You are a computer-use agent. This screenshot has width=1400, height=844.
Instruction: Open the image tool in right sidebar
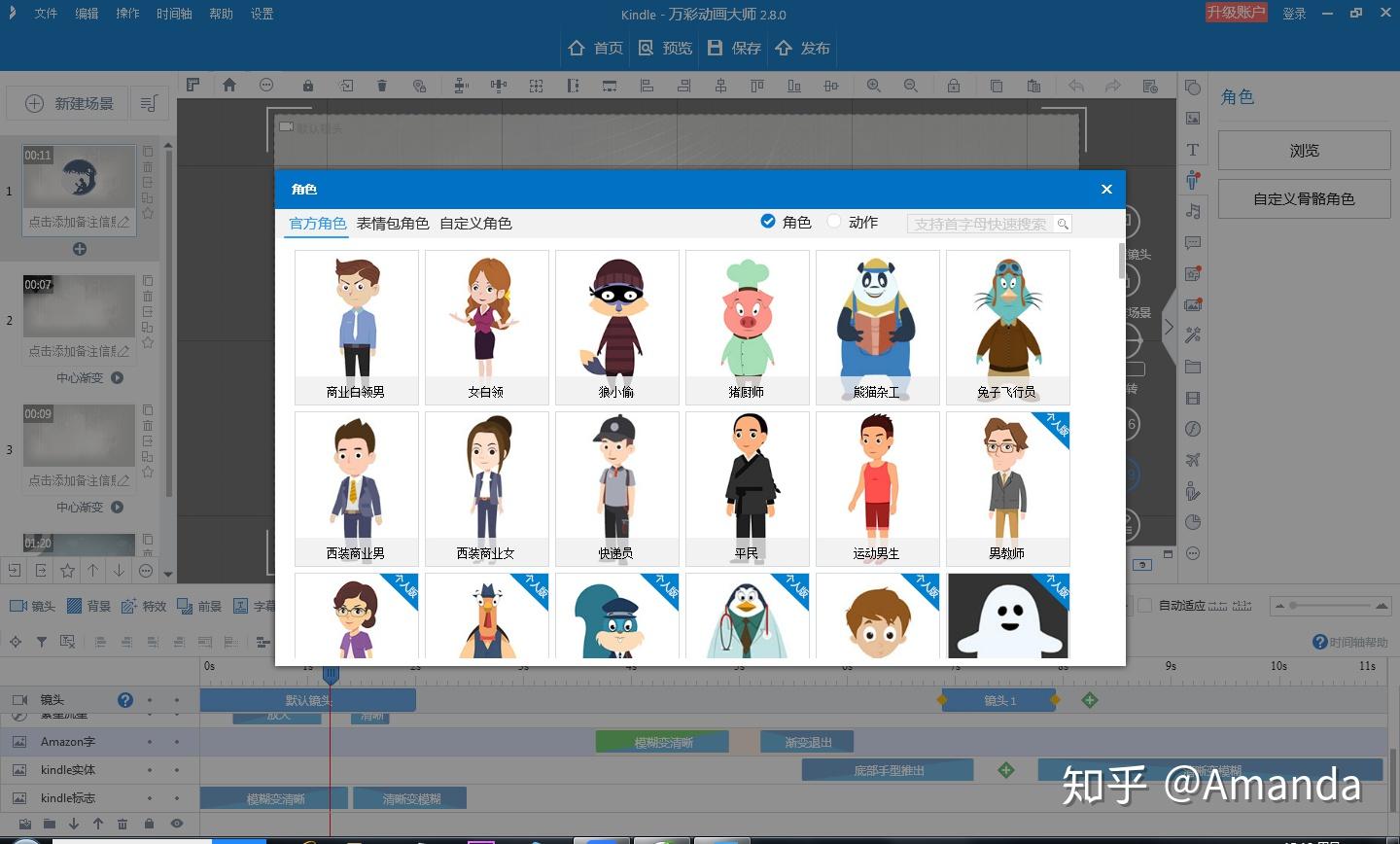pyautogui.click(x=1193, y=119)
